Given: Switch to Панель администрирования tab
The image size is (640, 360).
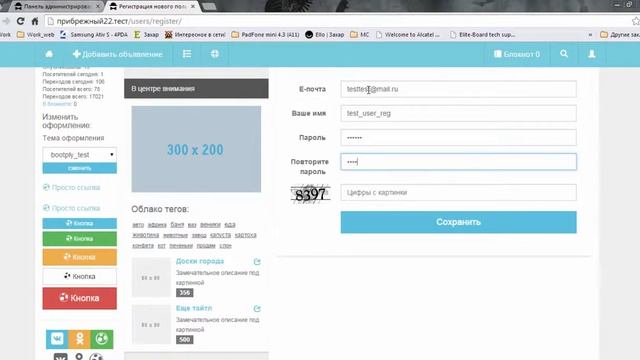Looking at the screenshot, I should click(56, 7).
